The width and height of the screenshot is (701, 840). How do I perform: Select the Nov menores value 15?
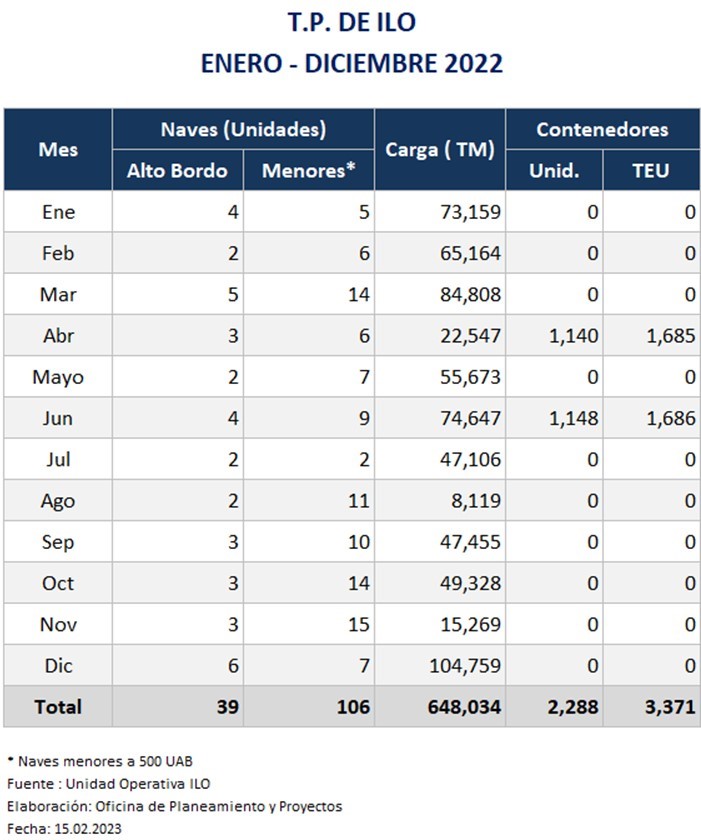click(359, 625)
